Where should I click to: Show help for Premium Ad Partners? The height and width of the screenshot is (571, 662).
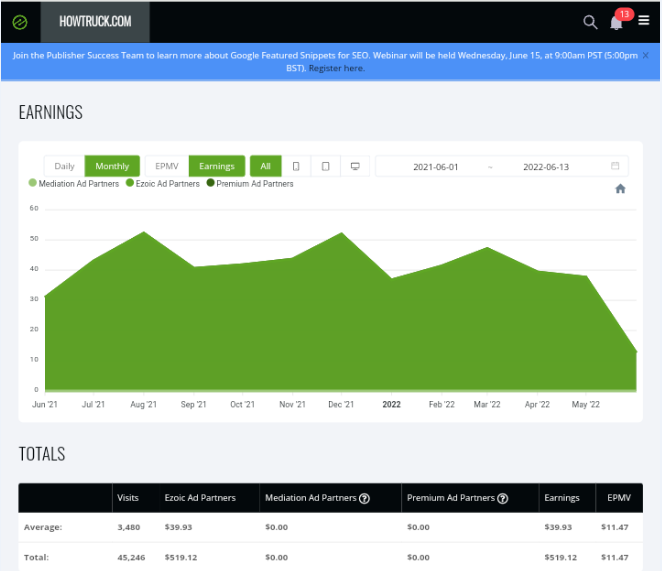click(502, 499)
